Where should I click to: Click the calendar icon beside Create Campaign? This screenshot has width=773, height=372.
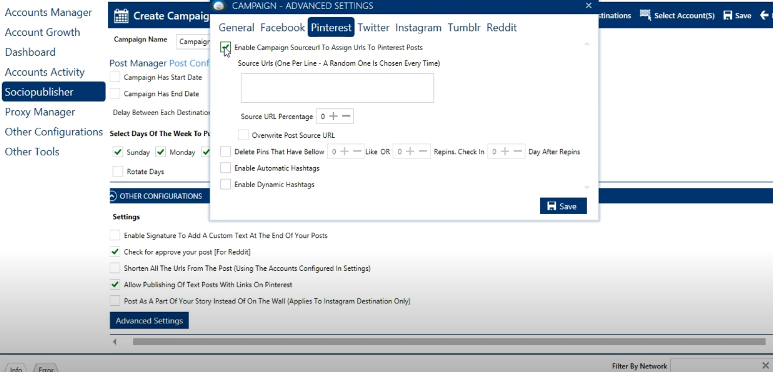[x=121, y=16]
